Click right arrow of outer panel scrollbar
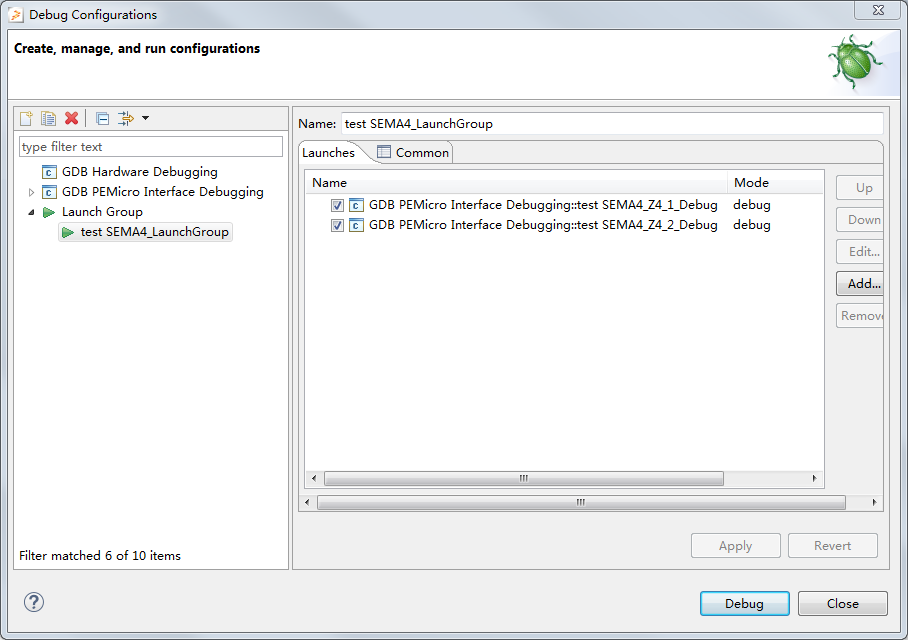908x640 pixels. tap(874, 502)
